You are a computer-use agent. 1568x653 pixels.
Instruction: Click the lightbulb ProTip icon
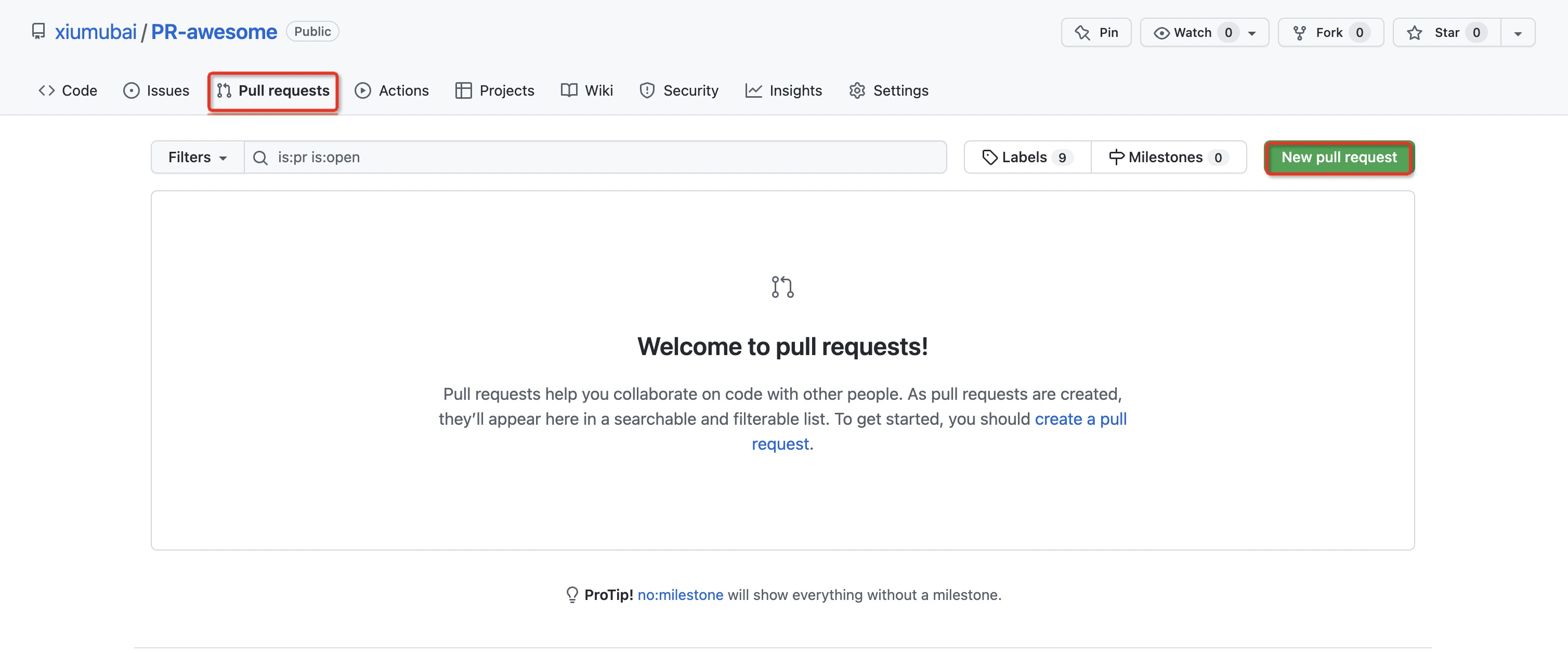click(x=571, y=595)
